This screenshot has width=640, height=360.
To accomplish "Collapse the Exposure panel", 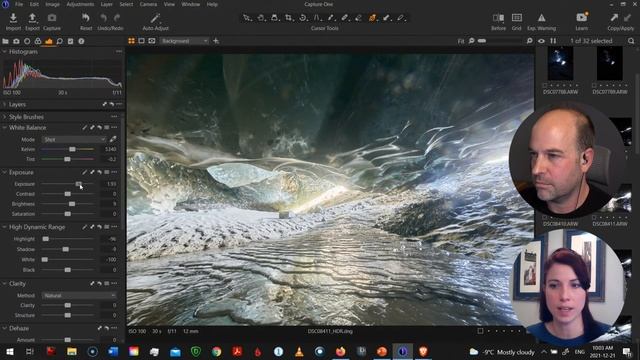I will coord(4,172).
